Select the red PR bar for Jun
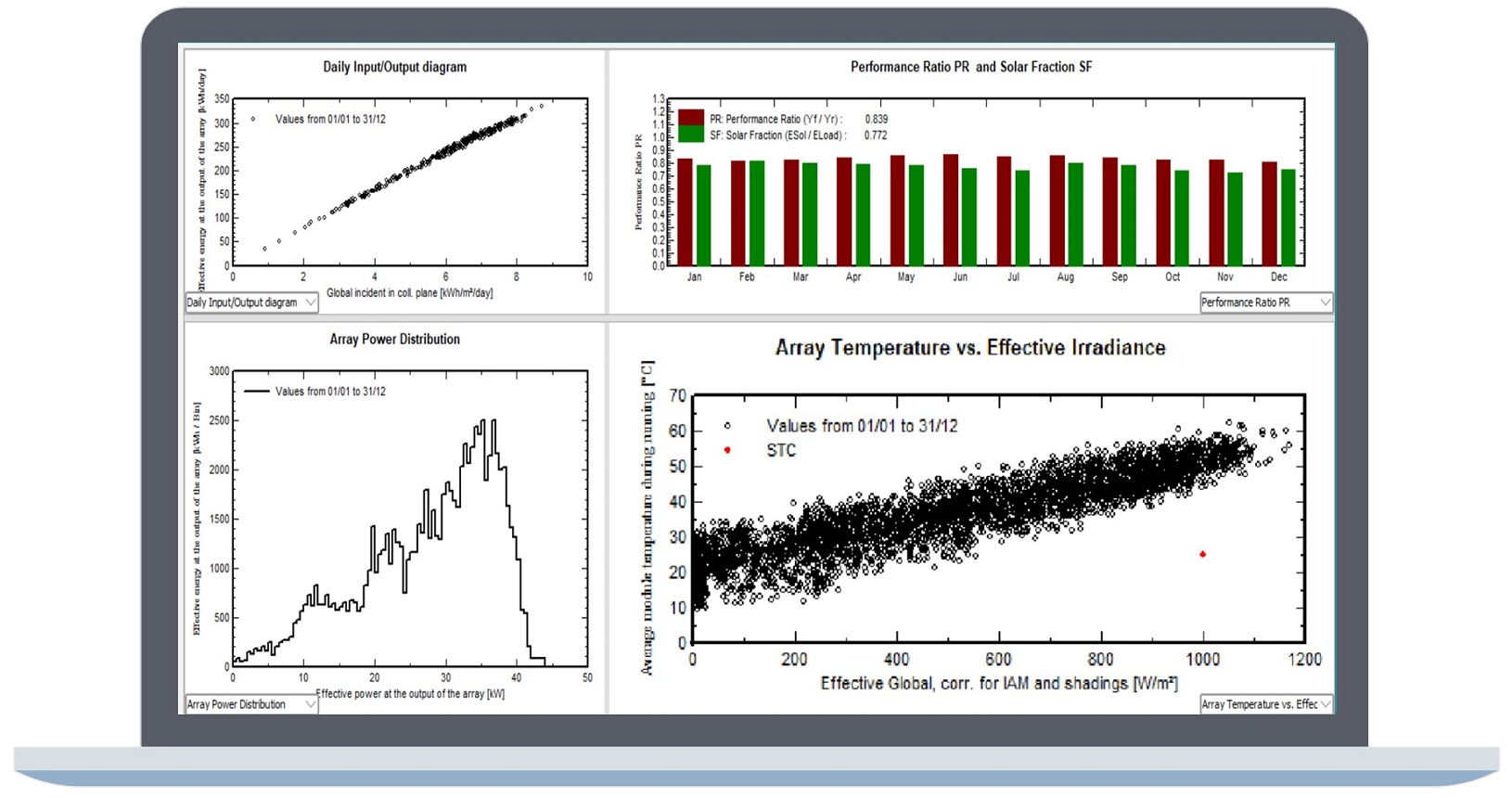 click(951, 211)
